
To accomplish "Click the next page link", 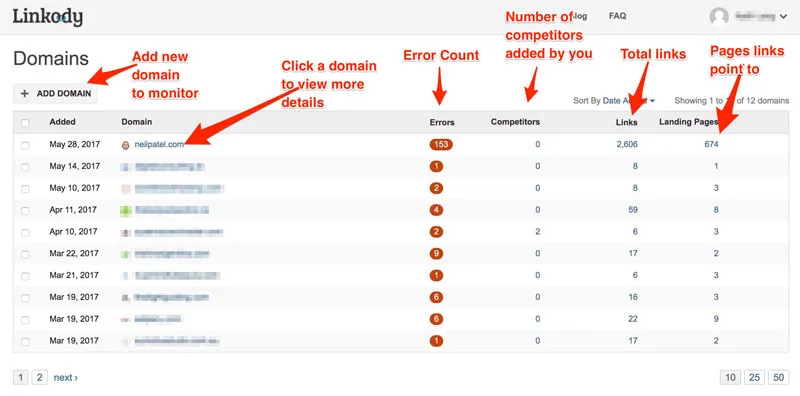I will tap(65, 378).
